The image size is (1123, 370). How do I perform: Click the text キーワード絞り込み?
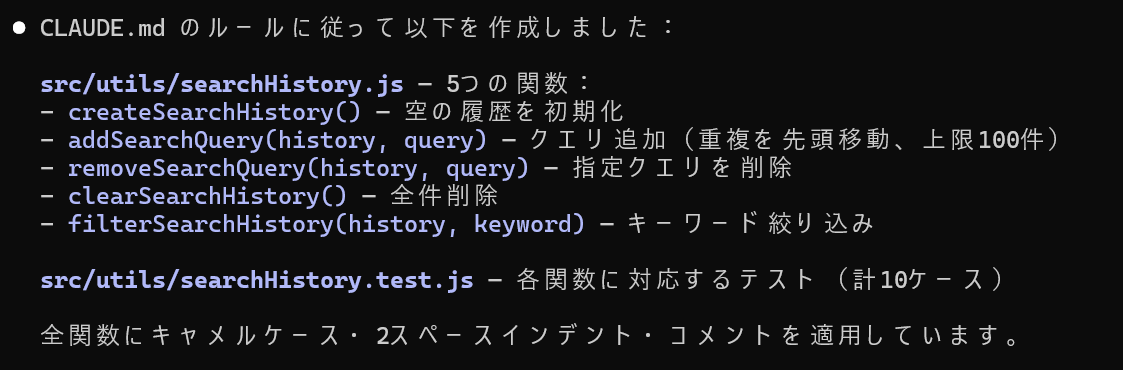751,224
